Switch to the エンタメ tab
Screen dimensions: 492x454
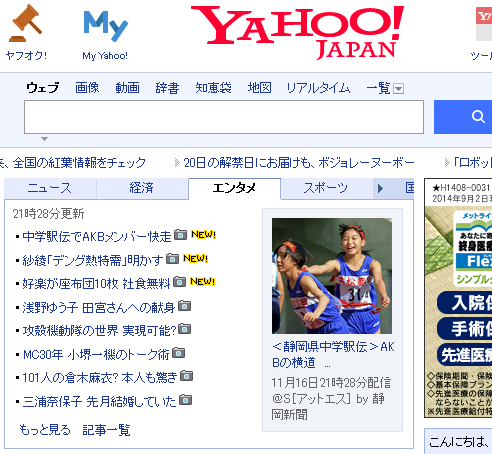[x=234, y=188]
